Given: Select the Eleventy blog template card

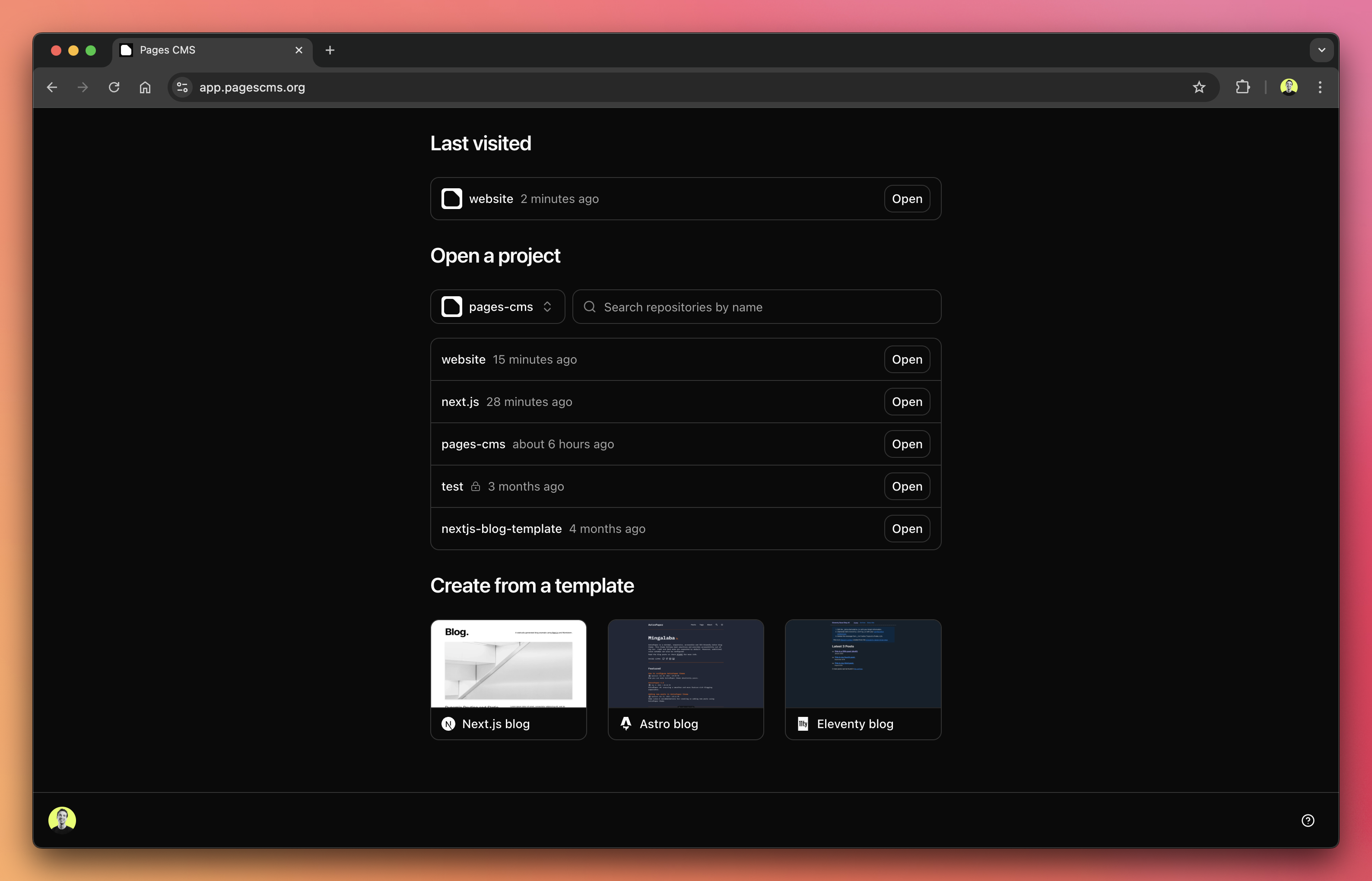Looking at the screenshot, I should tap(863, 680).
